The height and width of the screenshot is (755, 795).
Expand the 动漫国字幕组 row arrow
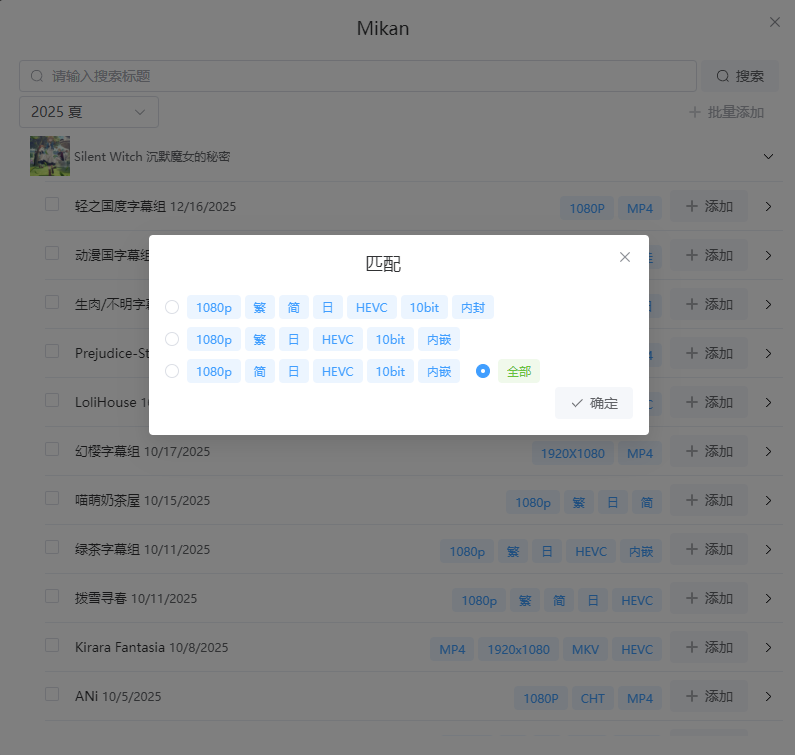(768, 255)
